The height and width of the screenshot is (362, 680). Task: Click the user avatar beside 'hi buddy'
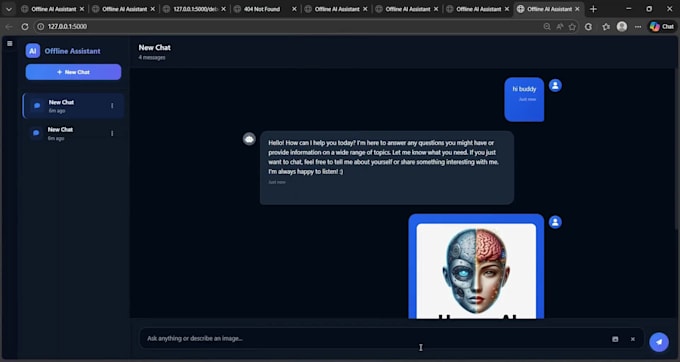(555, 85)
